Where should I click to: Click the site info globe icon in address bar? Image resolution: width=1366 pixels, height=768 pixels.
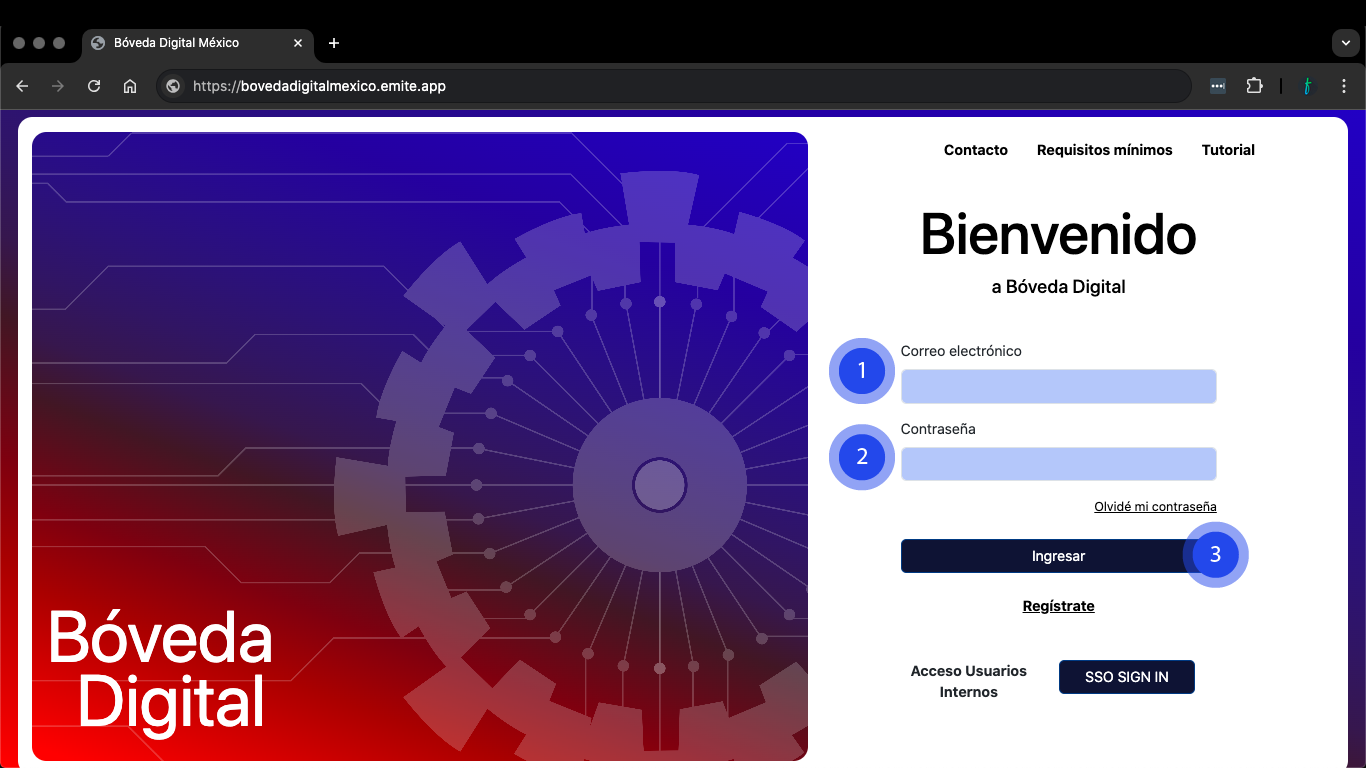173,86
